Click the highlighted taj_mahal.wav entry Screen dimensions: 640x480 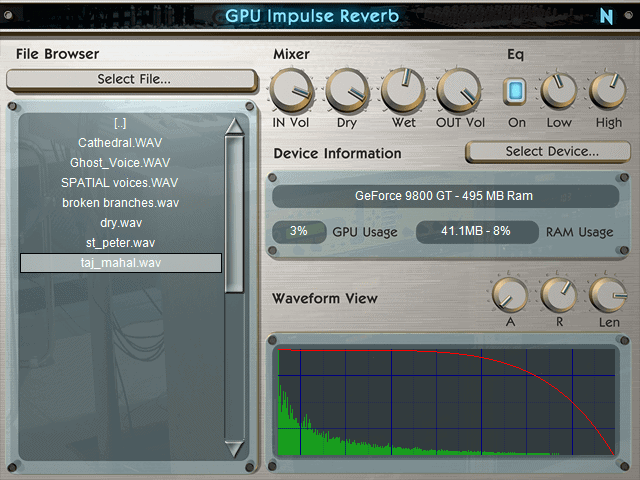click(121, 263)
